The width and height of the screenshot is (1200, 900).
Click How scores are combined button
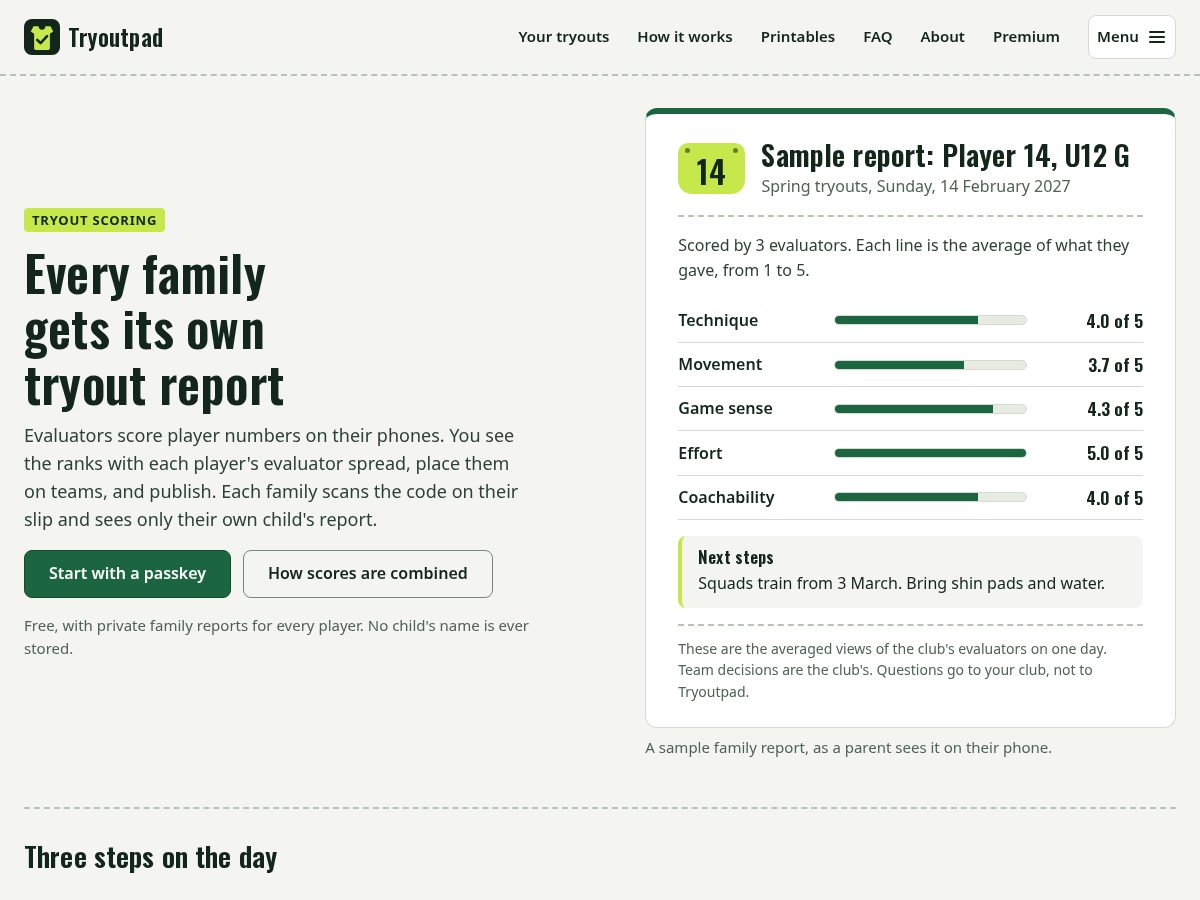pos(368,574)
